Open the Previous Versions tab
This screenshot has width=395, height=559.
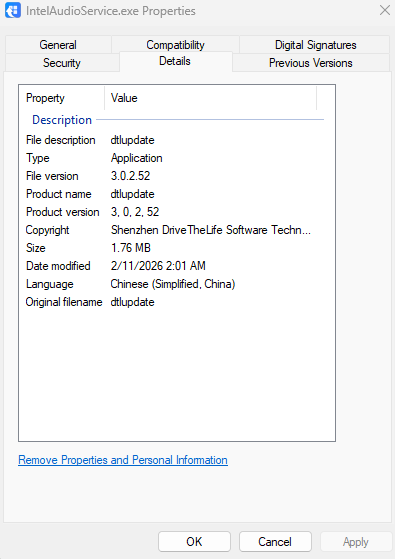[311, 63]
